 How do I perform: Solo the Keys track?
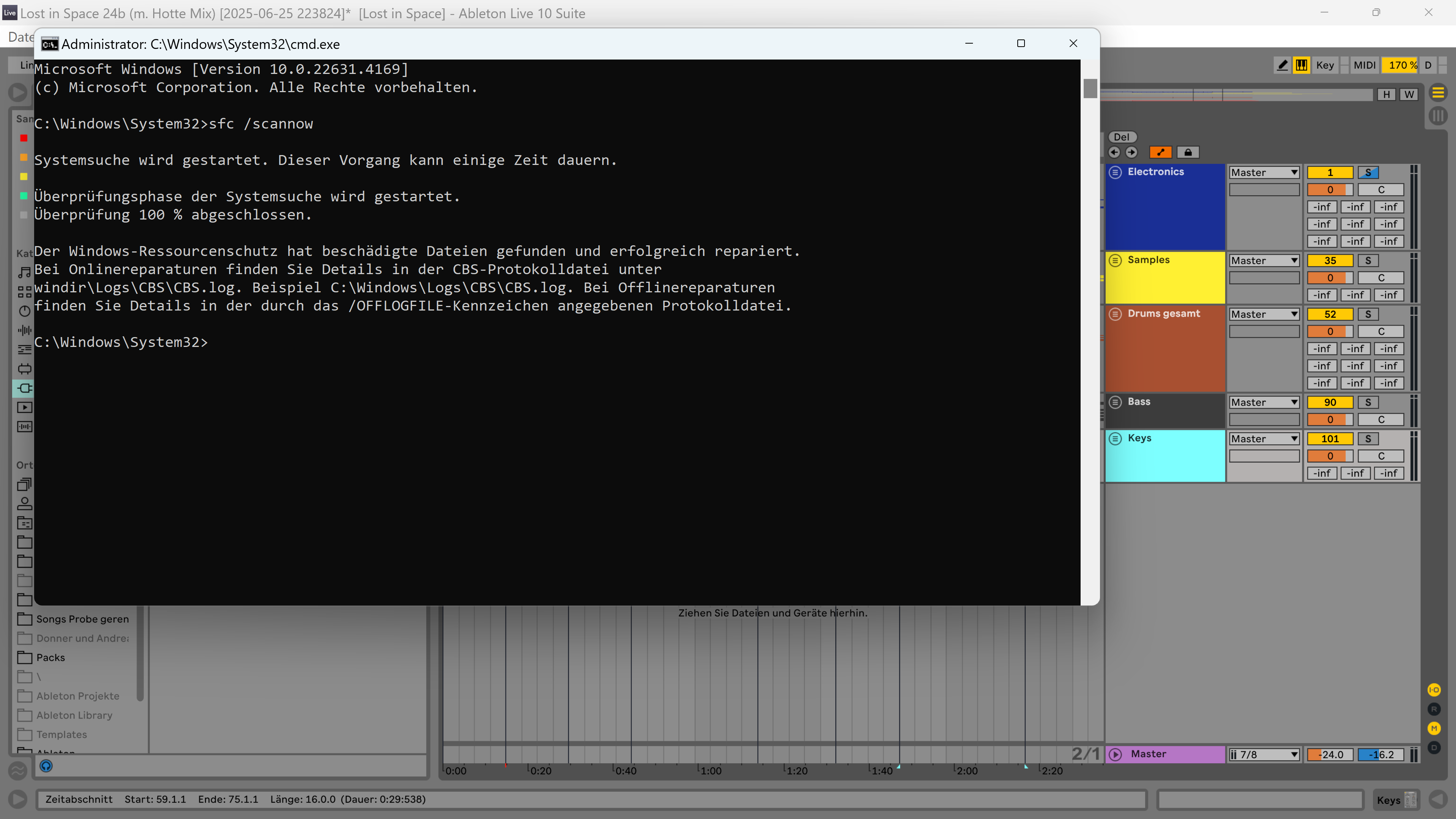pyautogui.click(x=1368, y=439)
